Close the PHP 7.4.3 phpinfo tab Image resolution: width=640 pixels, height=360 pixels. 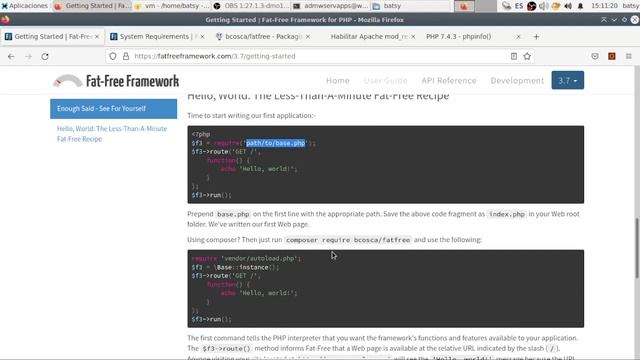click(518, 37)
